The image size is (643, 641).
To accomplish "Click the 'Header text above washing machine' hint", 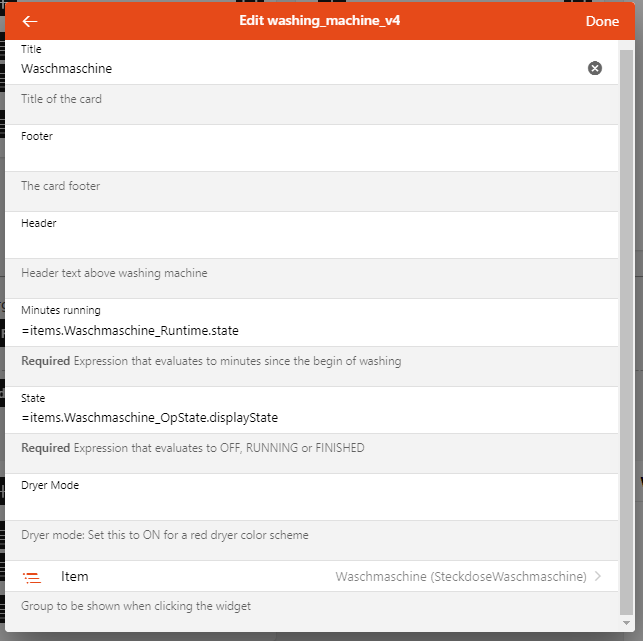I will pos(114,273).
